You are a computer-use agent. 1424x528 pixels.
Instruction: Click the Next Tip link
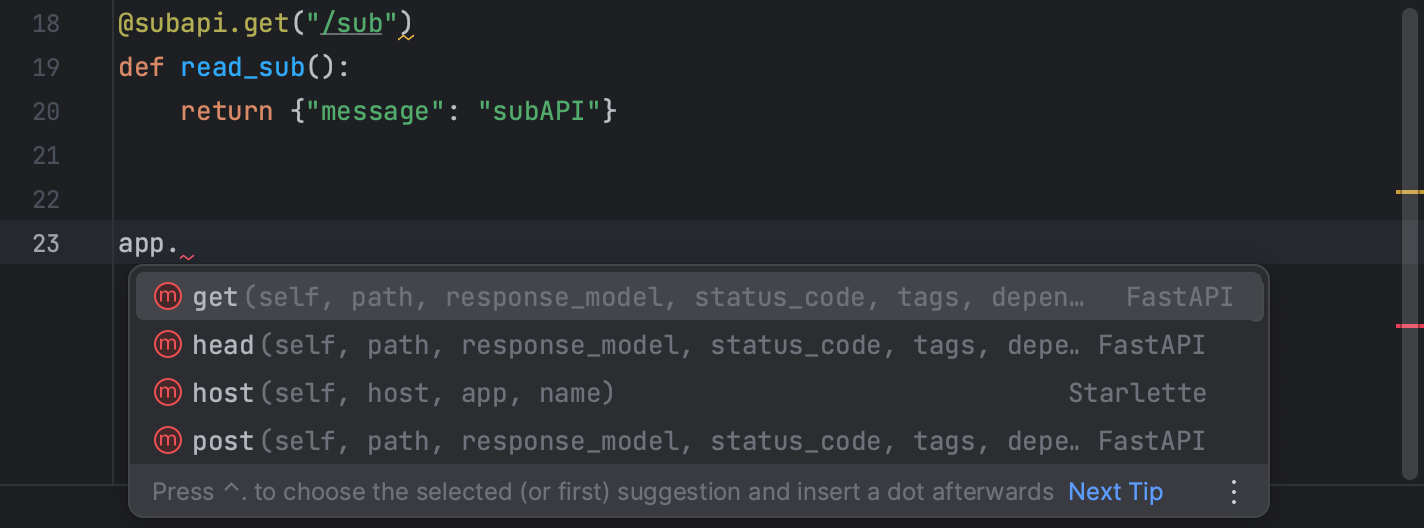pyautogui.click(x=1115, y=492)
